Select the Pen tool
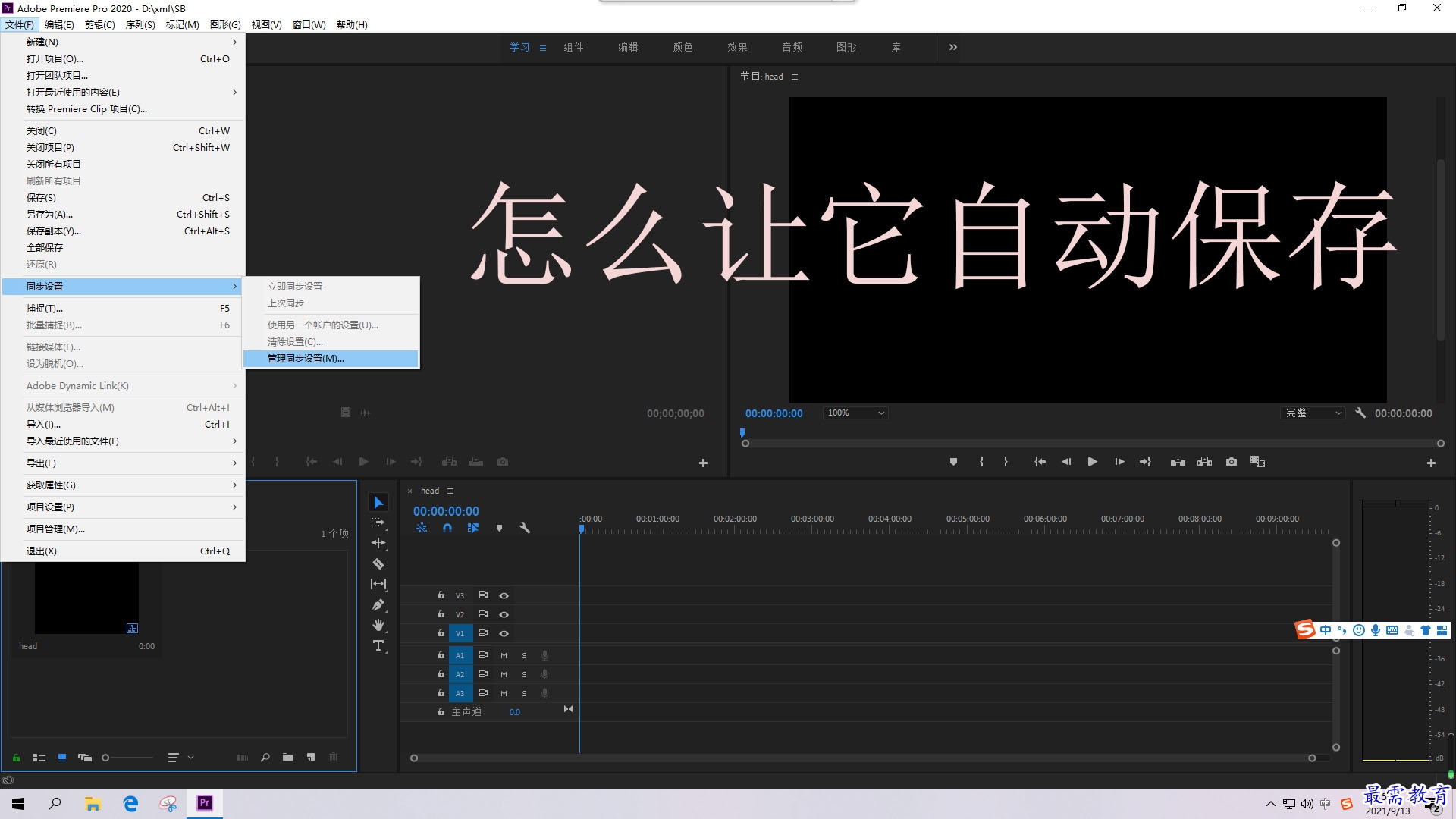The height and width of the screenshot is (819, 1456). click(378, 604)
